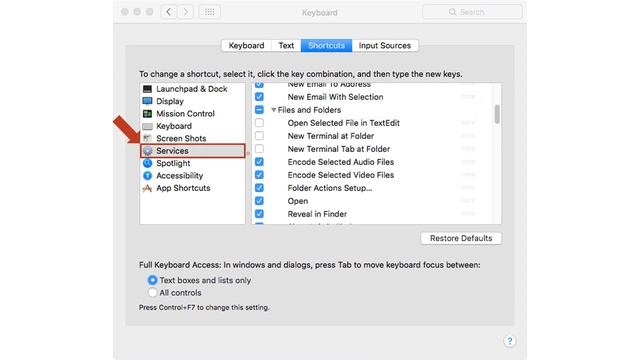The height and width of the screenshot is (360, 640).
Task: Enable New Terminal at Folder checkbox
Action: click(x=259, y=136)
